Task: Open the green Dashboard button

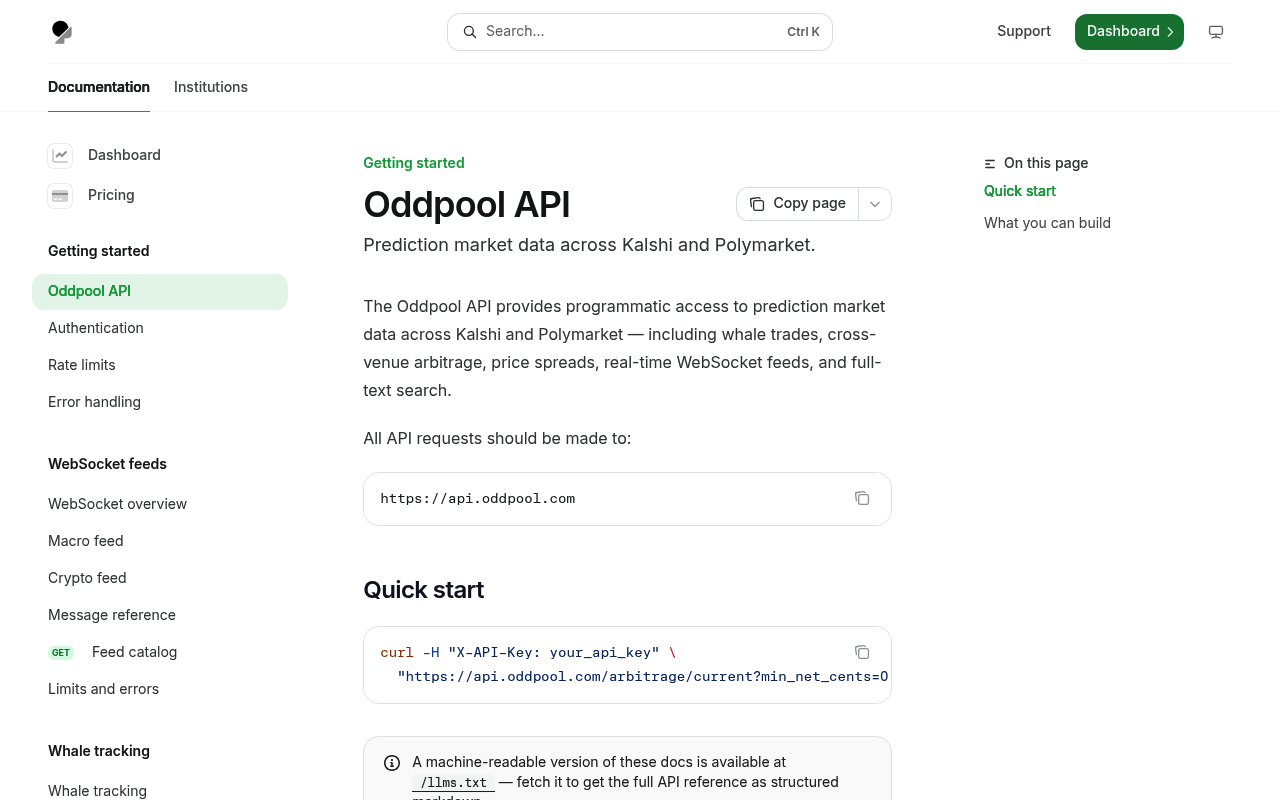Action: tap(1129, 32)
